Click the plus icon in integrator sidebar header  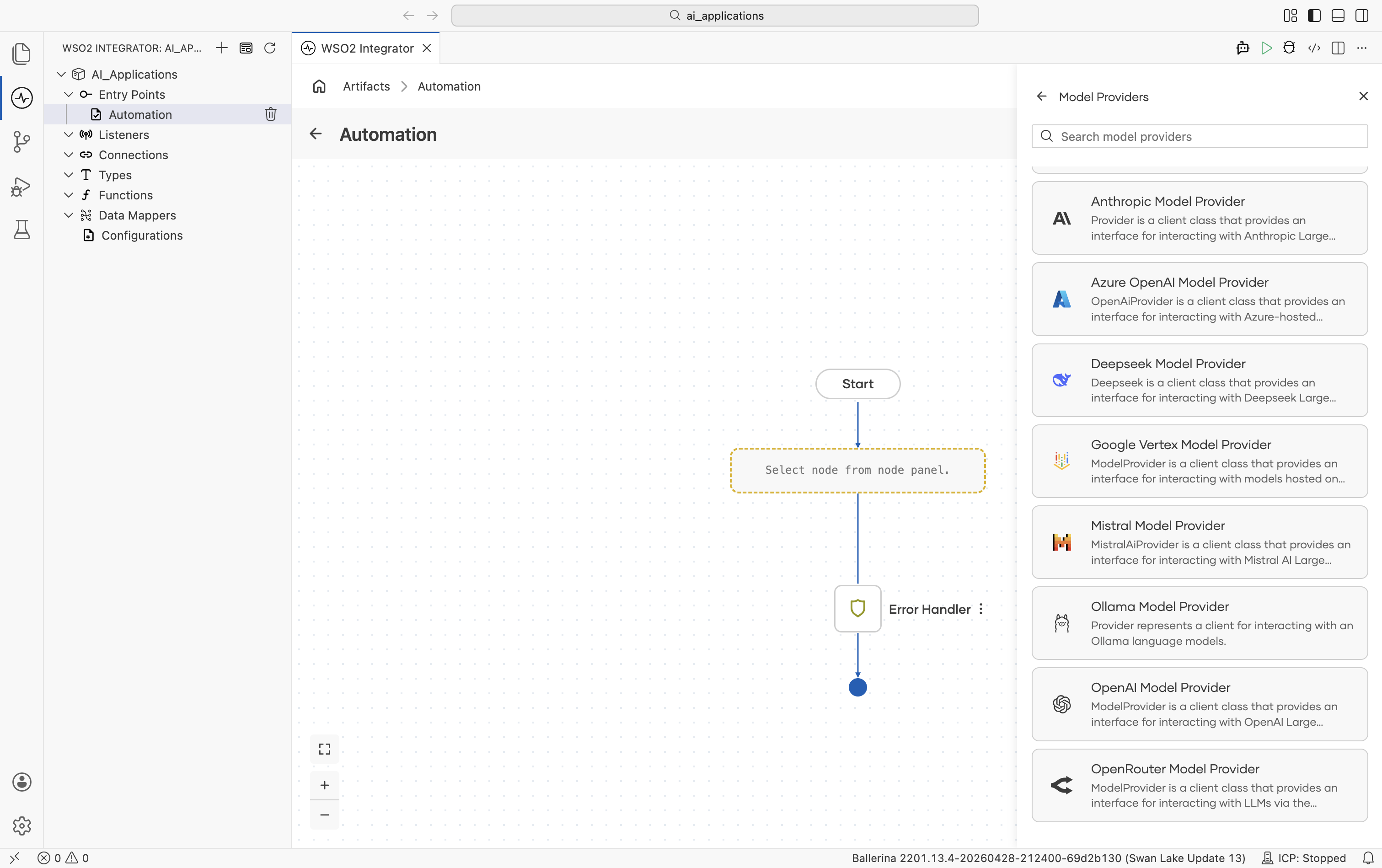tap(221, 48)
